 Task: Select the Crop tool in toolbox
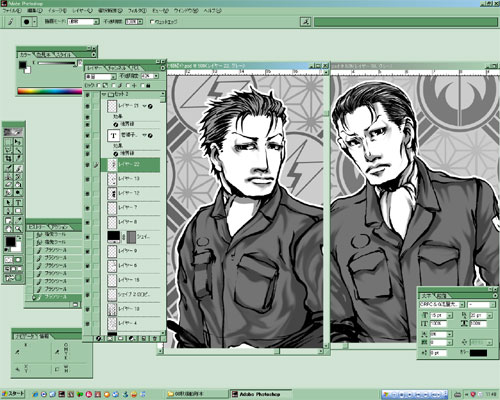click(8, 159)
